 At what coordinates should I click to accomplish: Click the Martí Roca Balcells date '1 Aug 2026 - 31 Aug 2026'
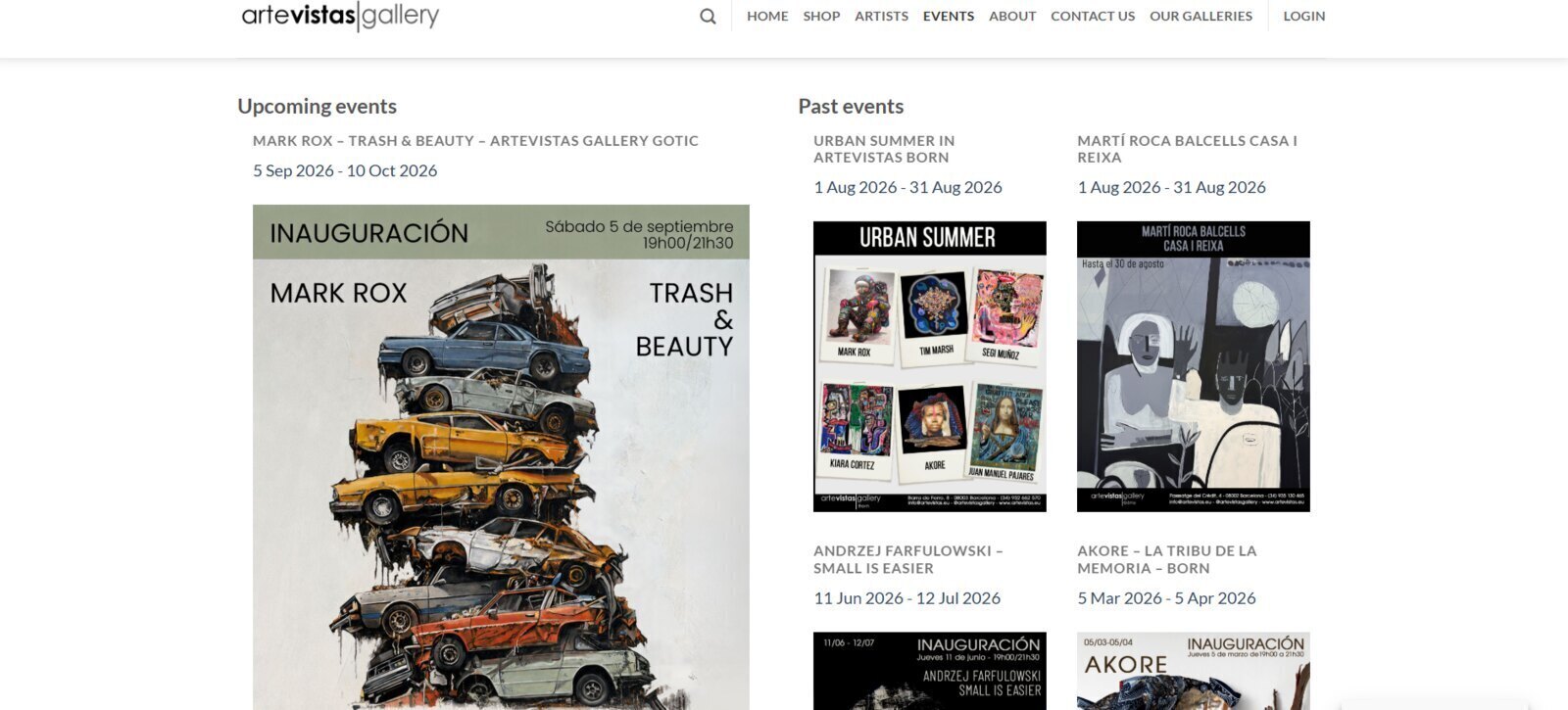tap(1171, 187)
